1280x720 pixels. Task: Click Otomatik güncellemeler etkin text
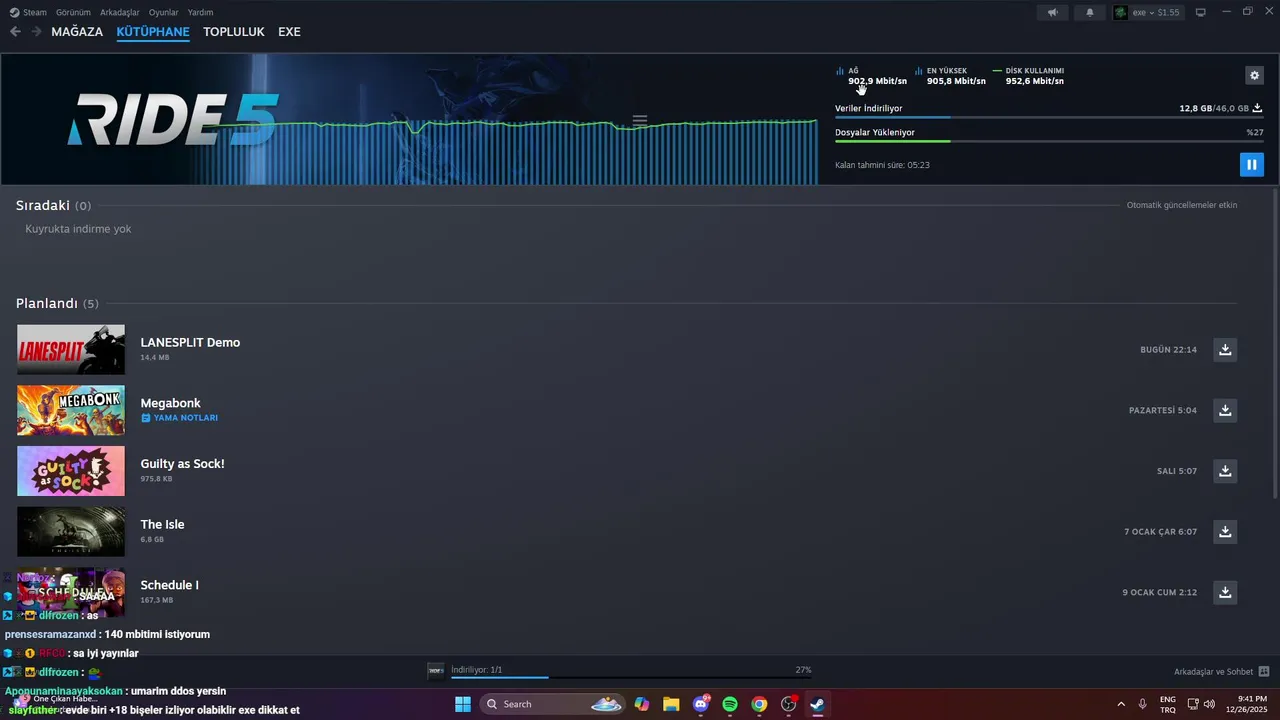(1182, 205)
